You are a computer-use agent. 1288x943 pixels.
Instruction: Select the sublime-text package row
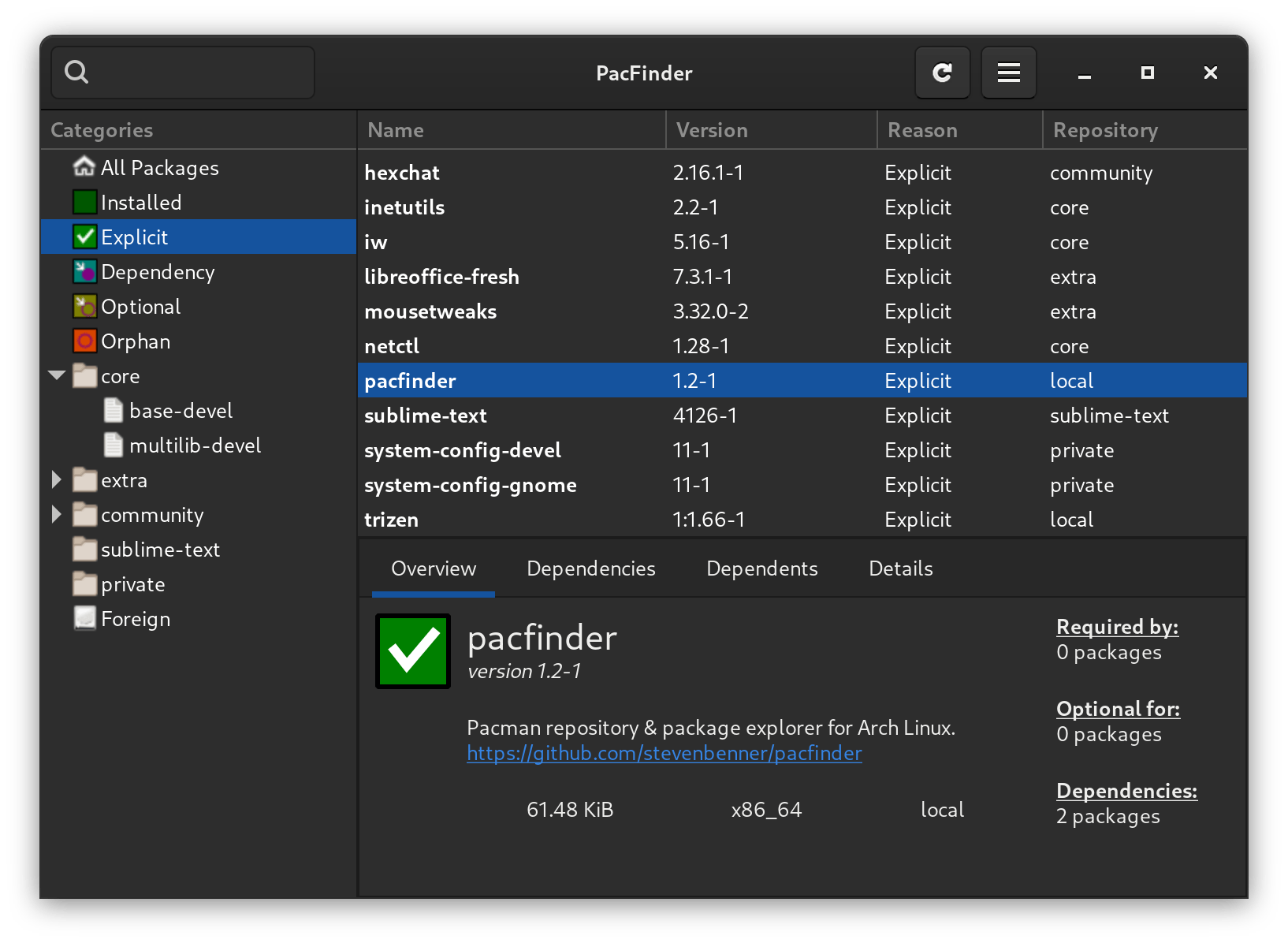pos(426,416)
